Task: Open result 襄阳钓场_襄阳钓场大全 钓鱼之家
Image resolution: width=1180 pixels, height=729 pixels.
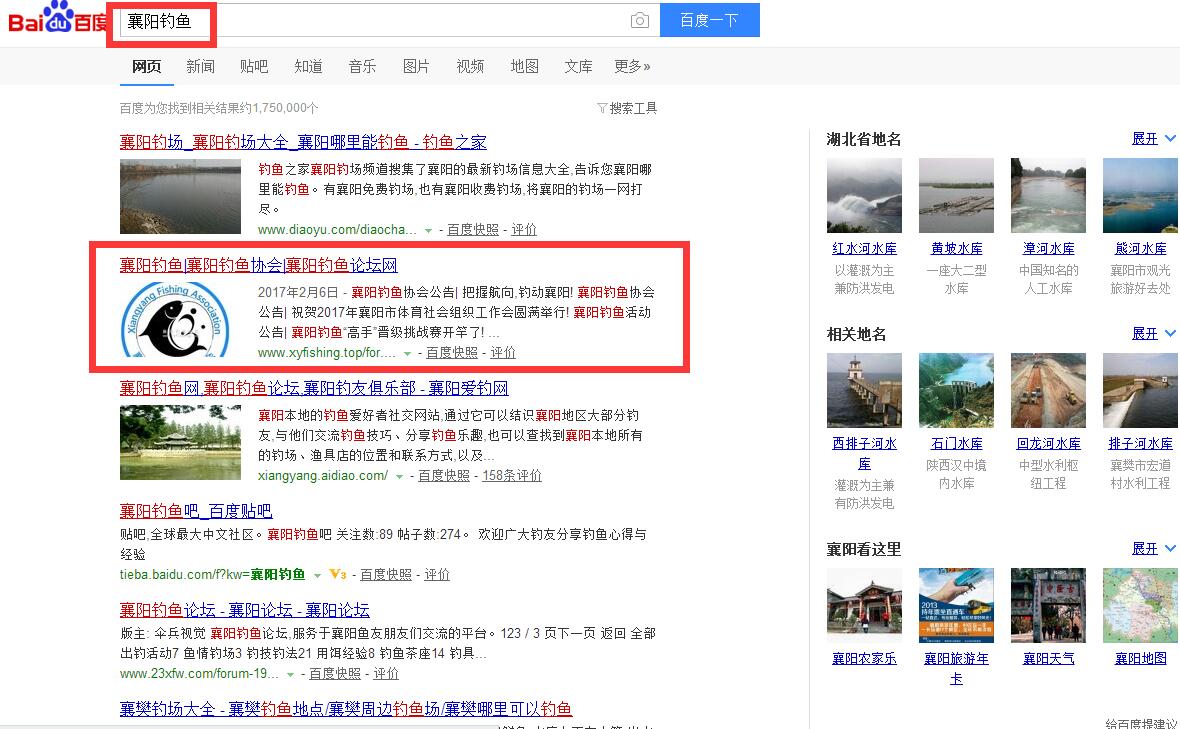Action: click(x=303, y=141)
